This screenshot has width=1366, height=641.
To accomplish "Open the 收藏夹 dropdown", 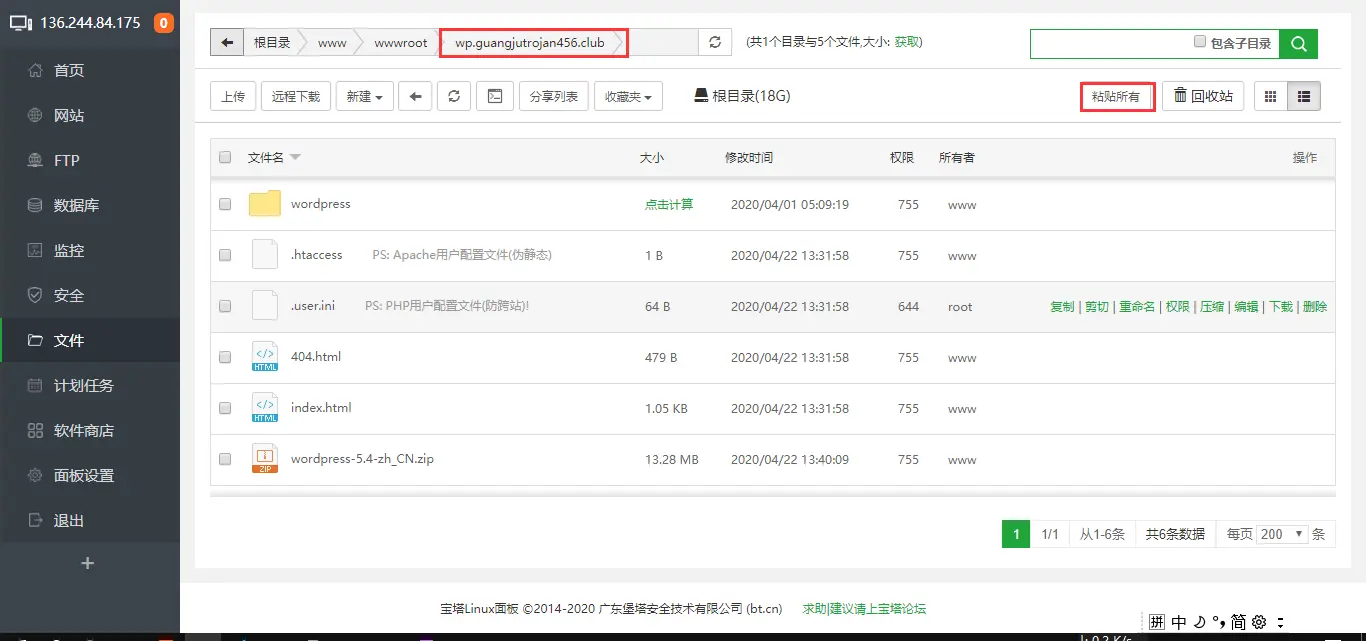I will pyautogui.click(x=628, y=96).
